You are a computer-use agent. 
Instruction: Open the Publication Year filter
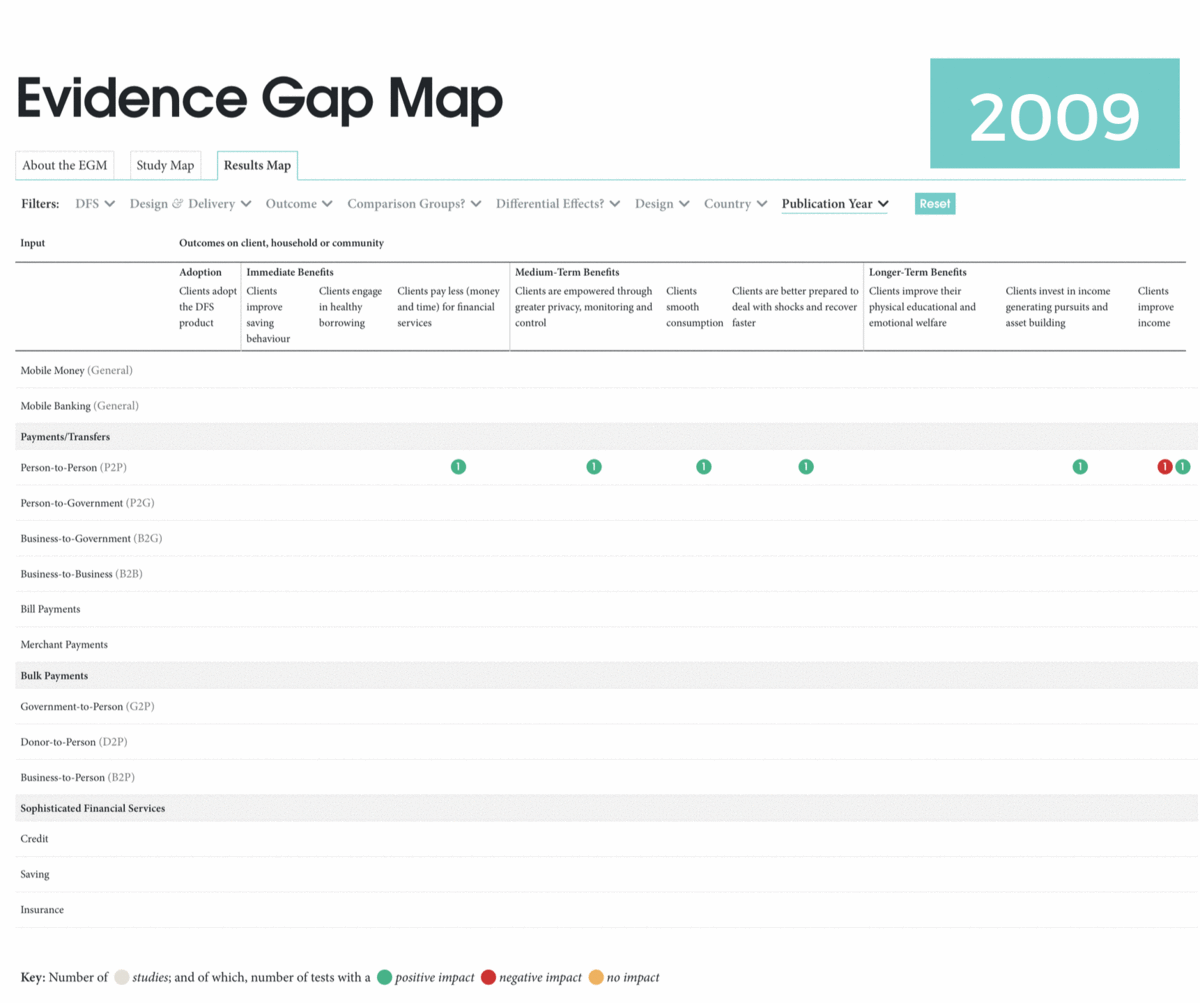click(835, 204)
